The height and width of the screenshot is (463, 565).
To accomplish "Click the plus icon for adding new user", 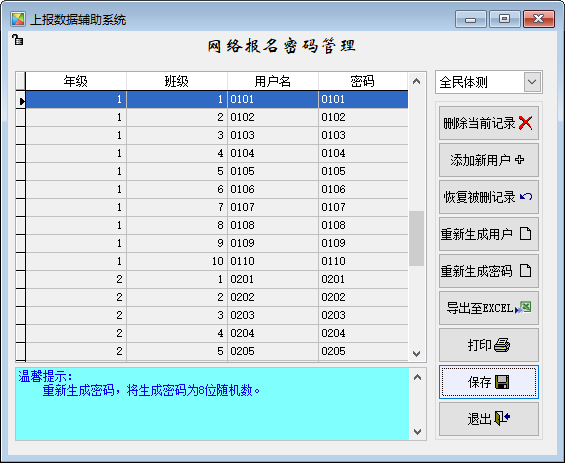I will point(519,159).
